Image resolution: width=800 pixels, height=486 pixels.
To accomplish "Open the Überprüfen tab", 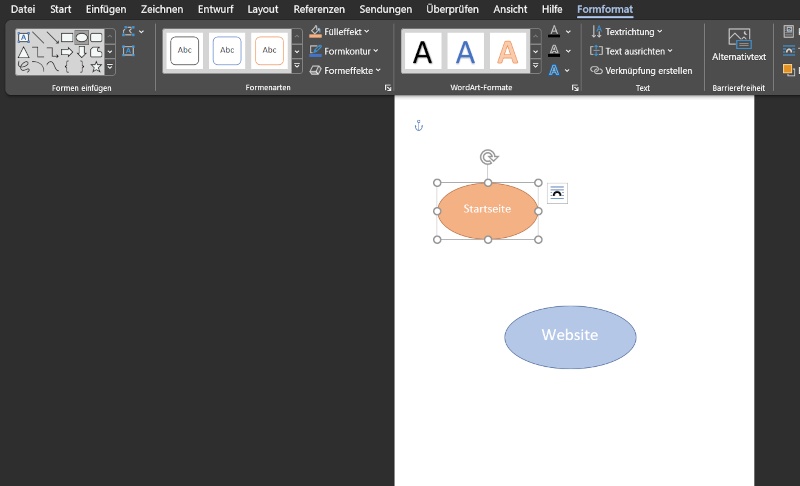I will [453, 9].
